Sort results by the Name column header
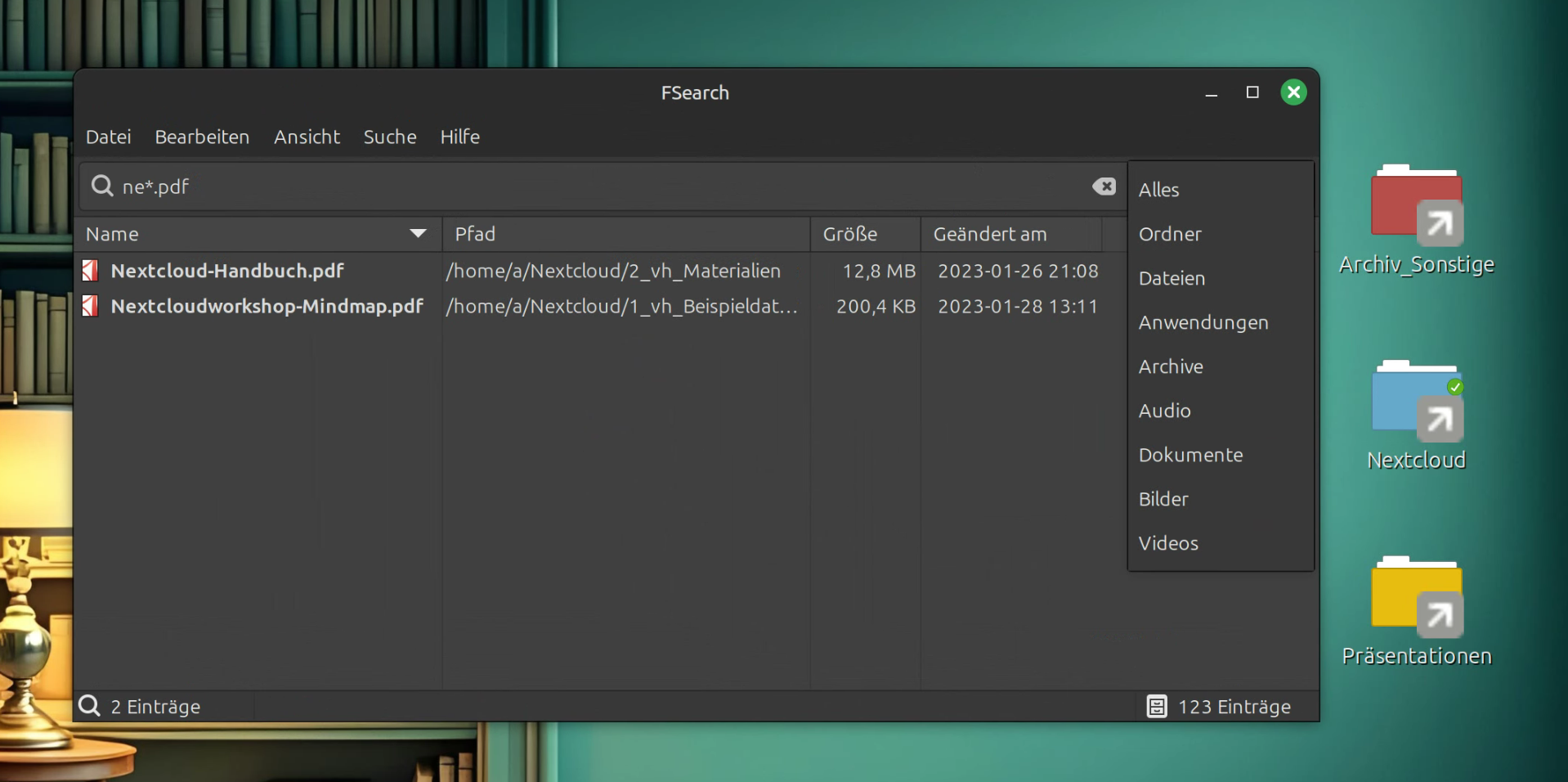Image resolution: width=1568 pixels, height=782 pixels. pos(258,234)
